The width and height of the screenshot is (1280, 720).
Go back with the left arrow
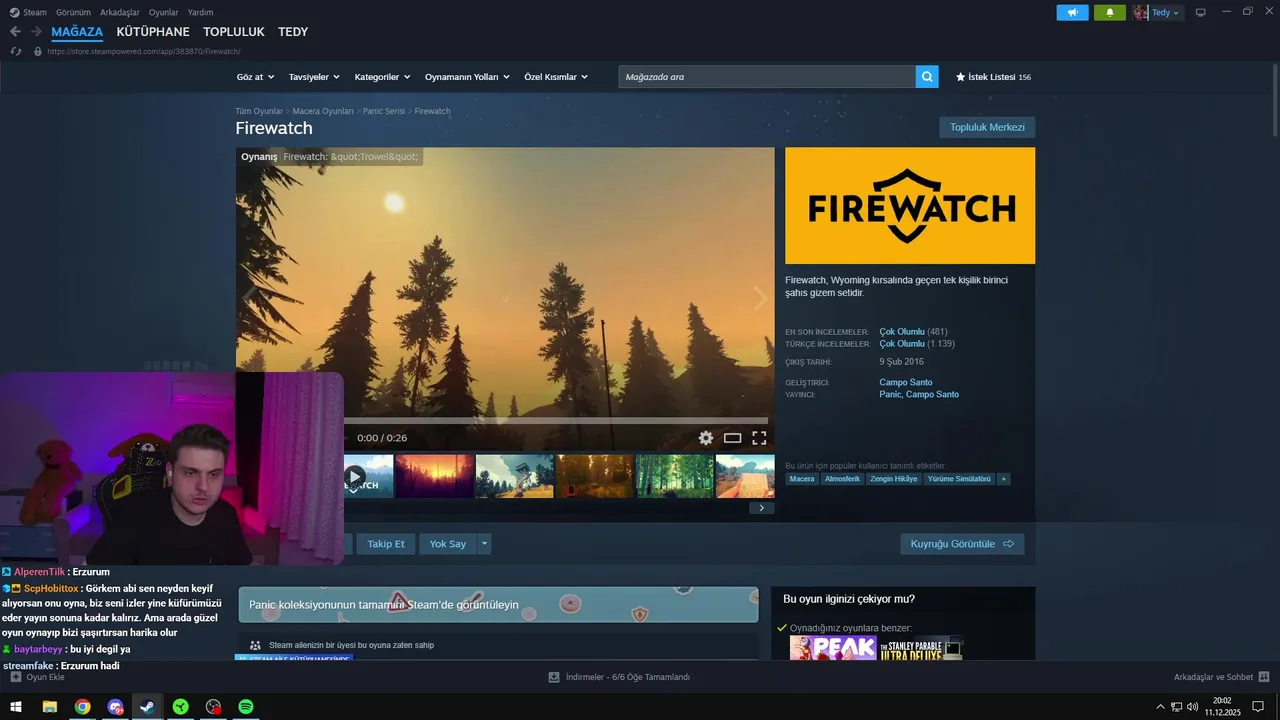[15, 32]
